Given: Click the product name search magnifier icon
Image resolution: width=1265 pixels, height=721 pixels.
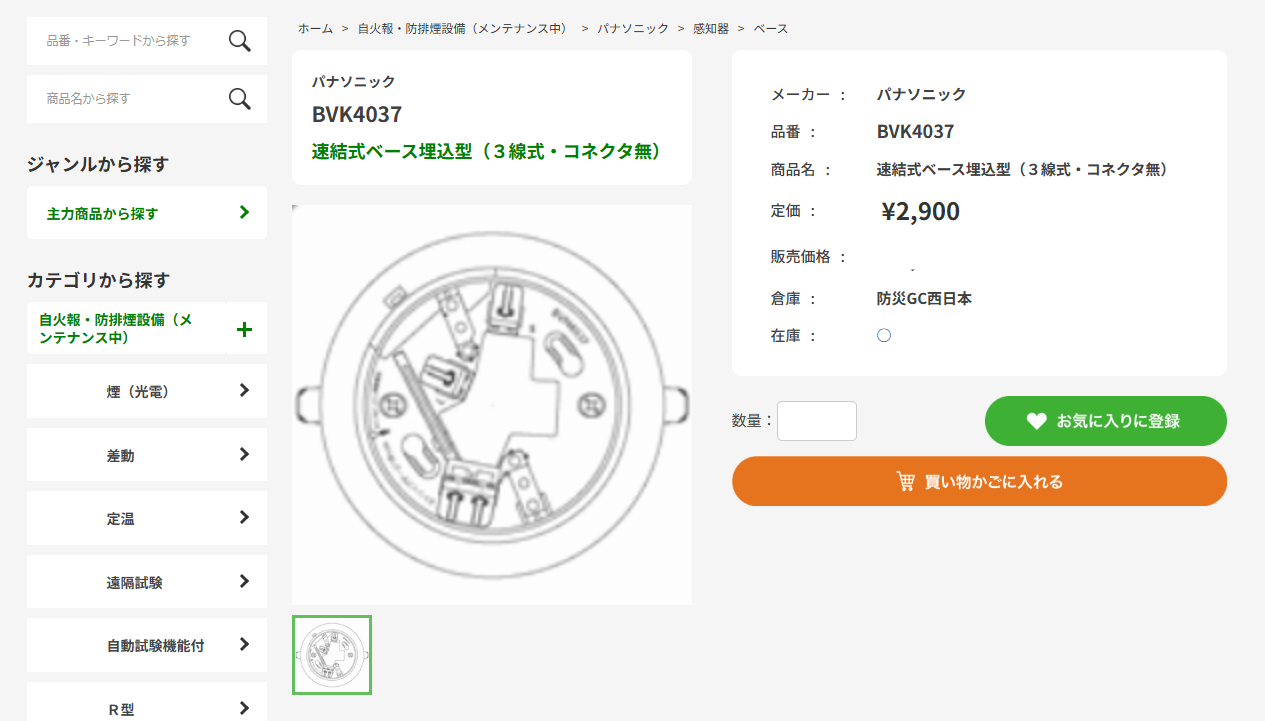Looking at the screenshot, I should pyautogui.click(x=240, y=99).
